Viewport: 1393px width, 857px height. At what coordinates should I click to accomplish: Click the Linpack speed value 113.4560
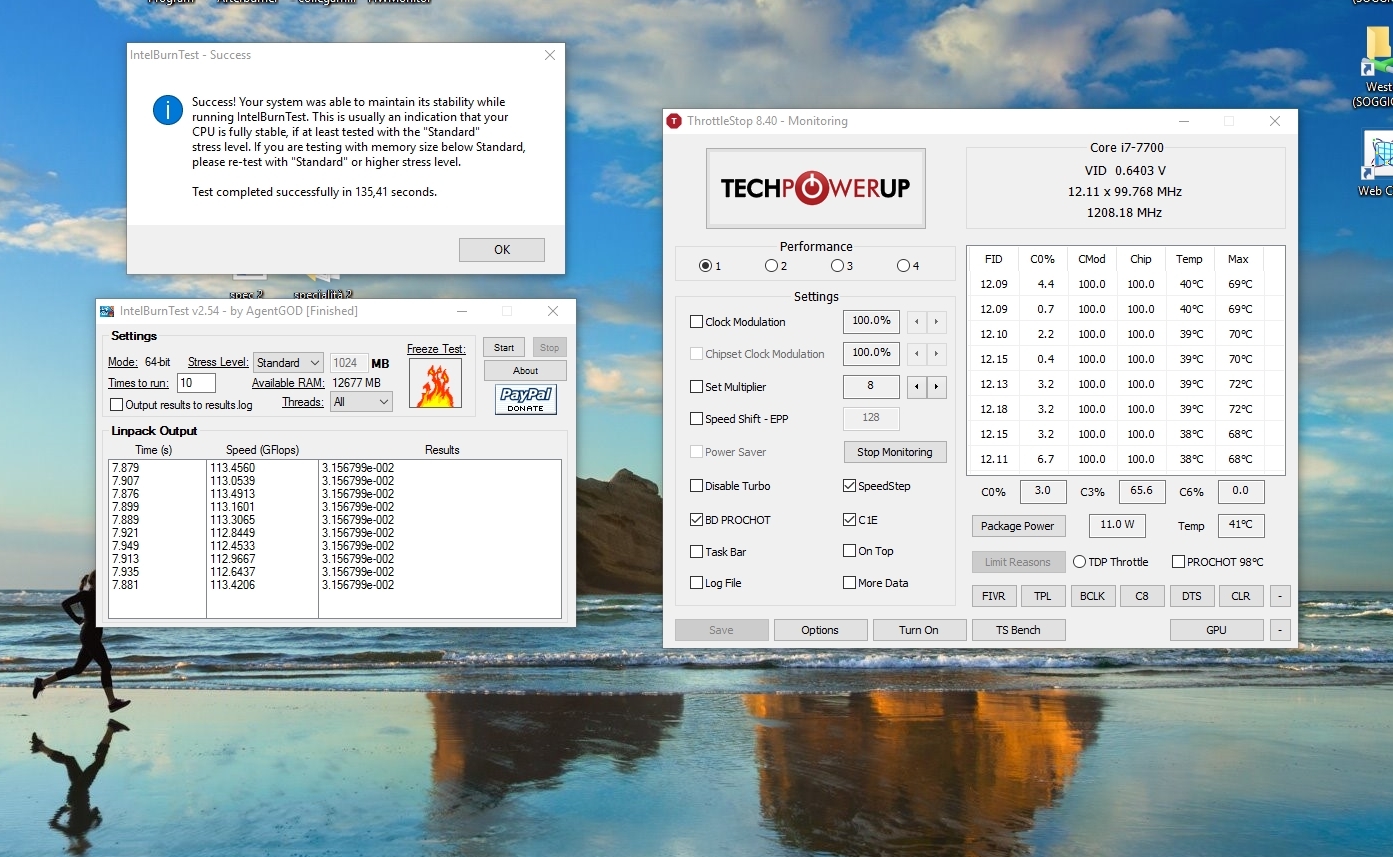(232, 468)
